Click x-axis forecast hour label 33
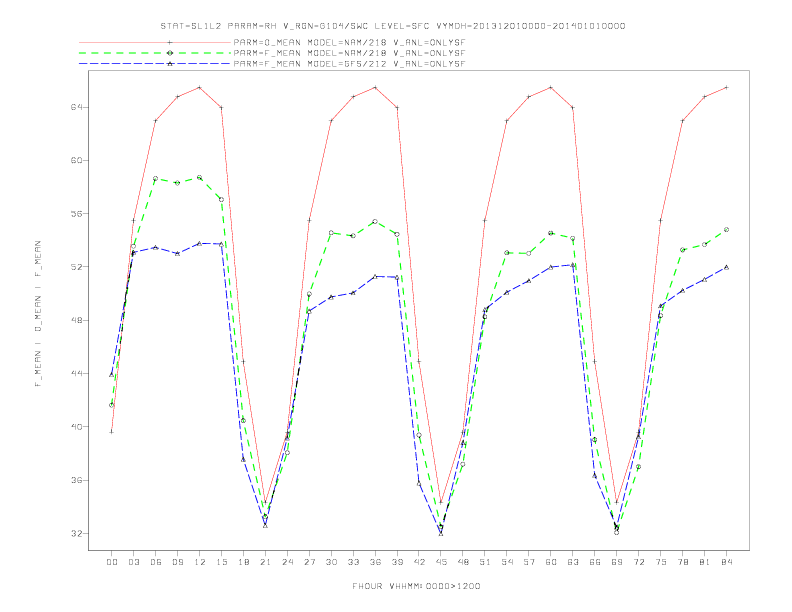The image size is (792, 612). point(353,562)
